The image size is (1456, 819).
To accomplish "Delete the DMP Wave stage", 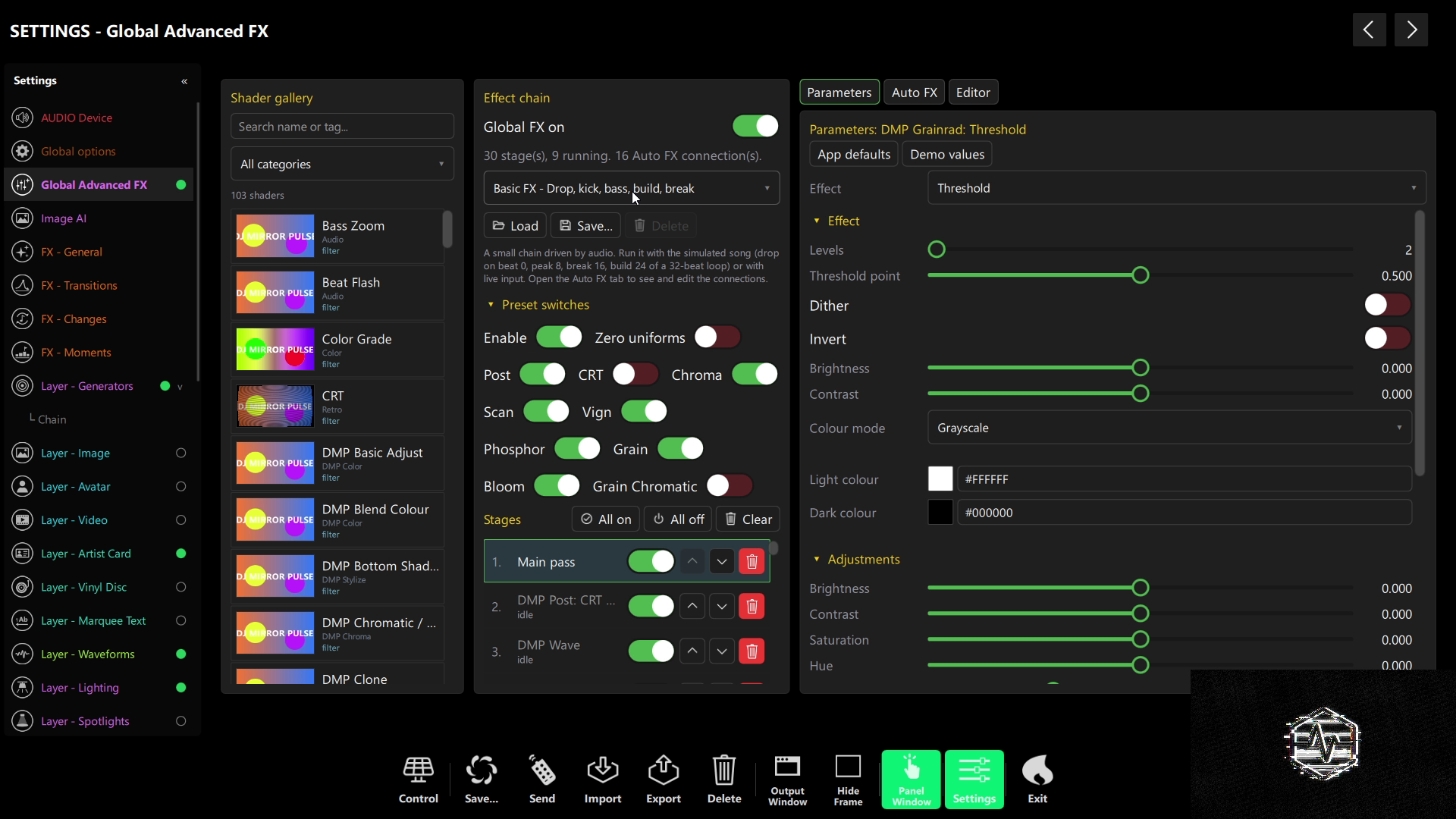I will click(752, 651).
